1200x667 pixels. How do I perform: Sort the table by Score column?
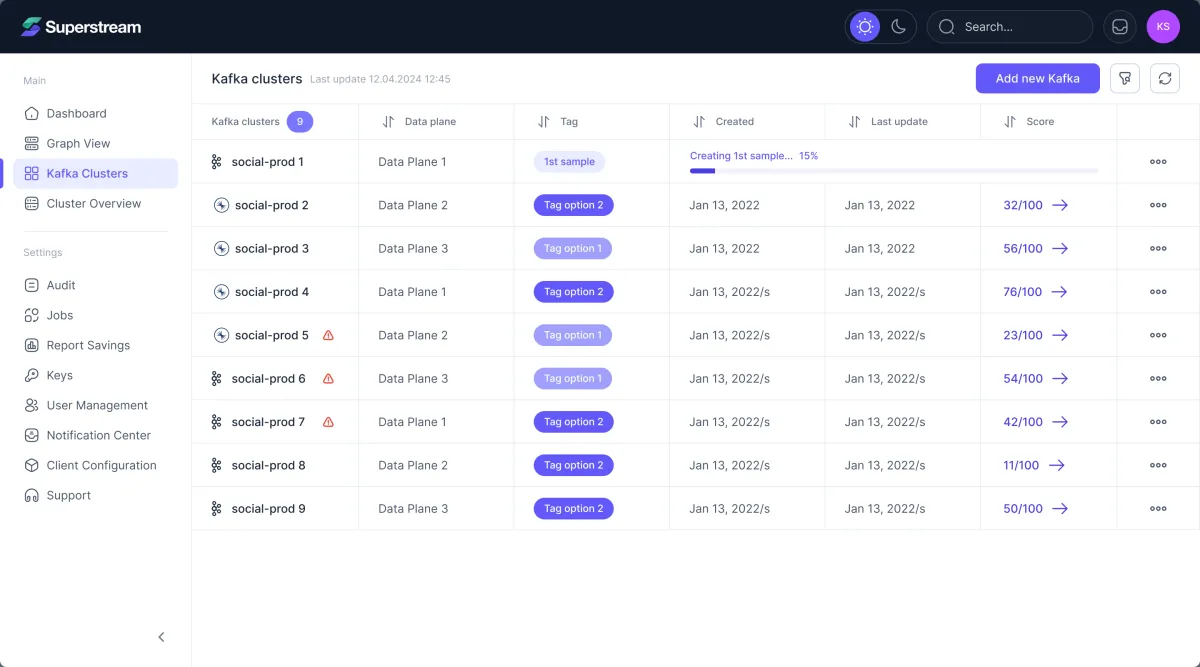(1010, 122)
